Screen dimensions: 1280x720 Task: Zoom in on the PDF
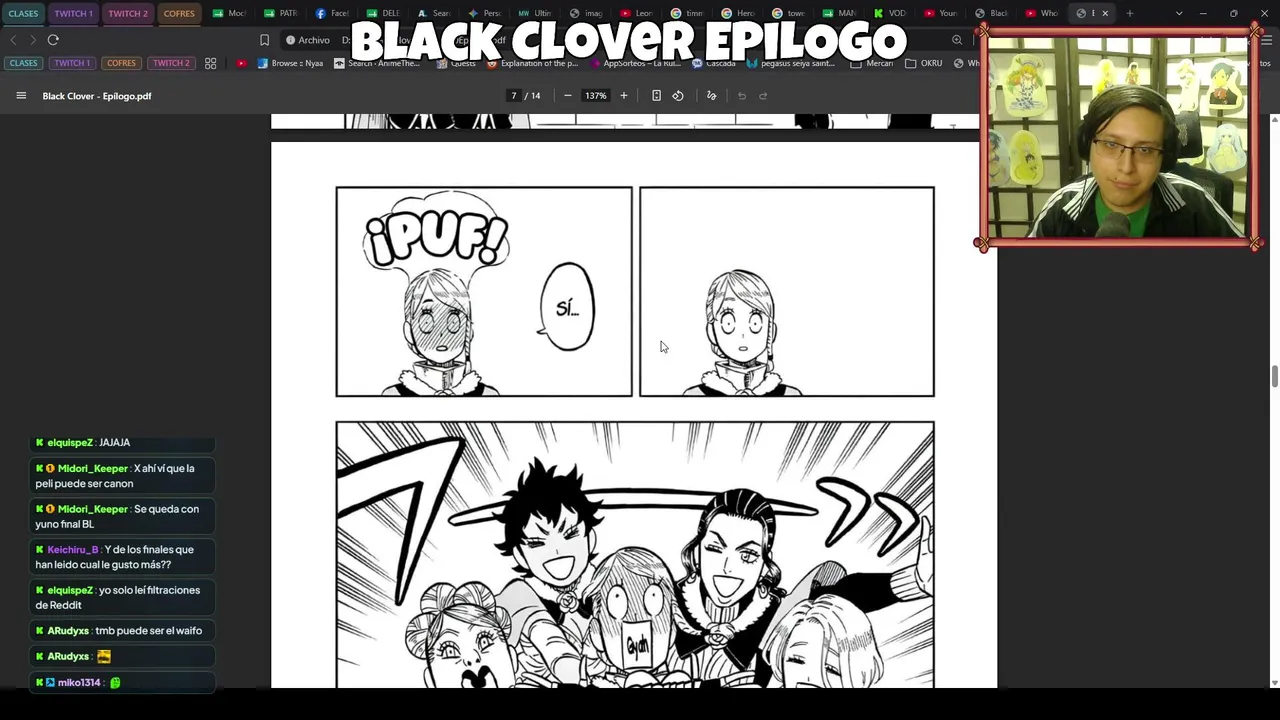tap(623, 96)
